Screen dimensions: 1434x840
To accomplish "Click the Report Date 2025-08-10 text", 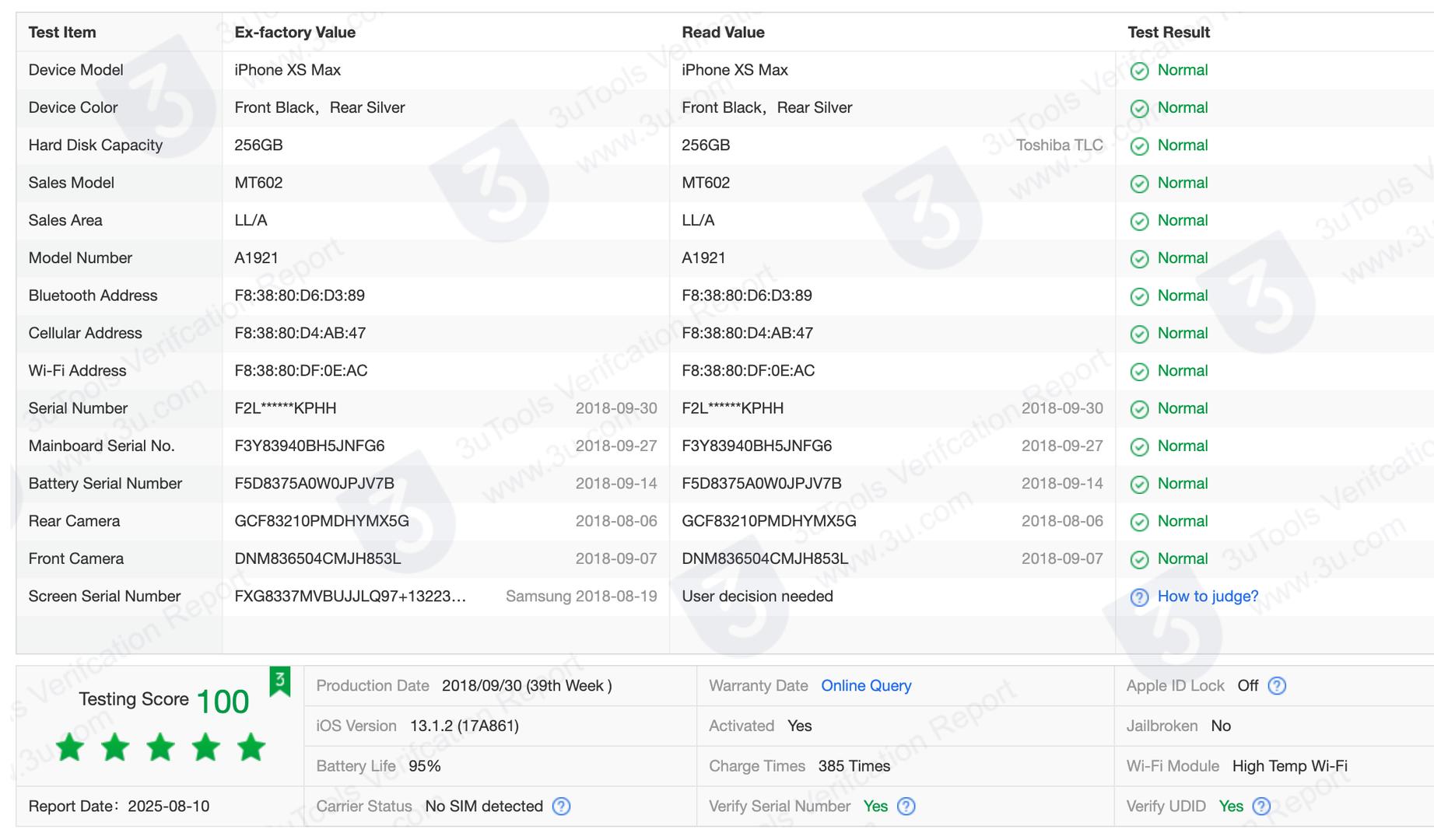I will click(119, 807).
